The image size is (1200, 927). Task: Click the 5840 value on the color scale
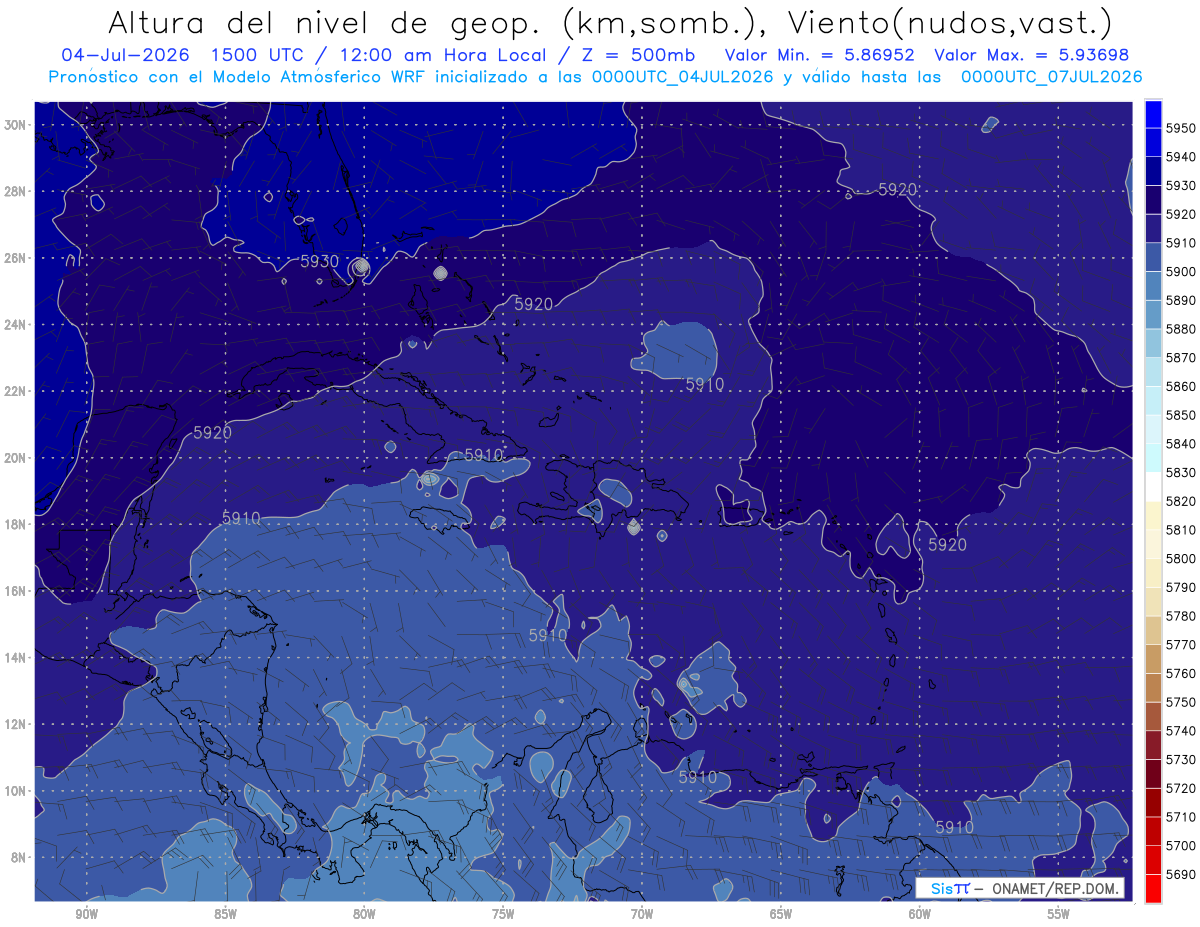point(1181,444)
